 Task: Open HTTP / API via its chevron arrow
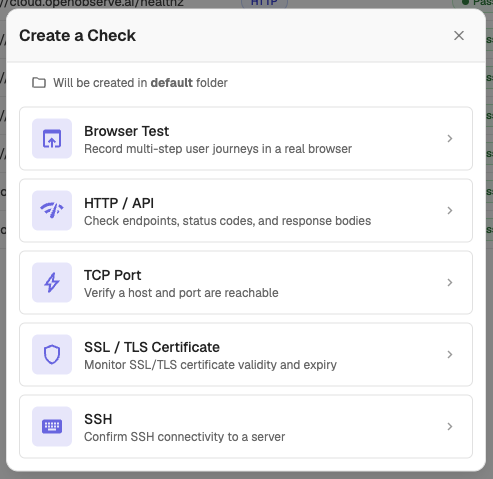[450, 210]
